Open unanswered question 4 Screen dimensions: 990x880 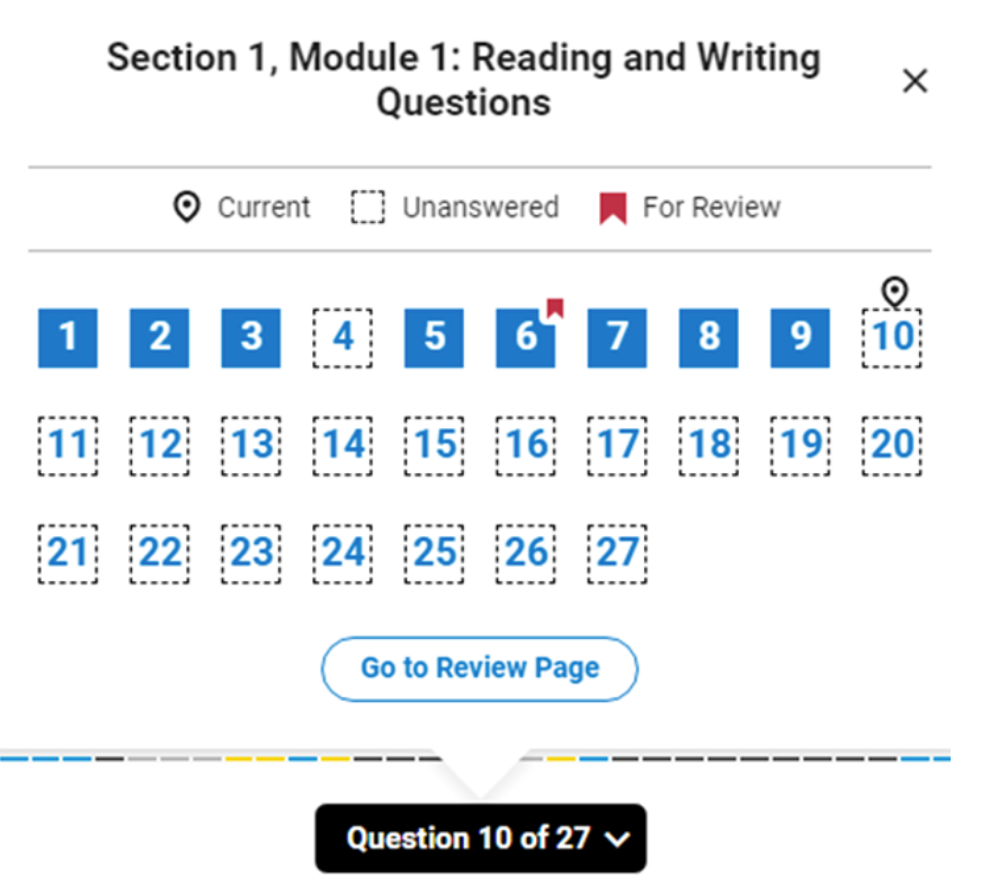pos(342,338)
